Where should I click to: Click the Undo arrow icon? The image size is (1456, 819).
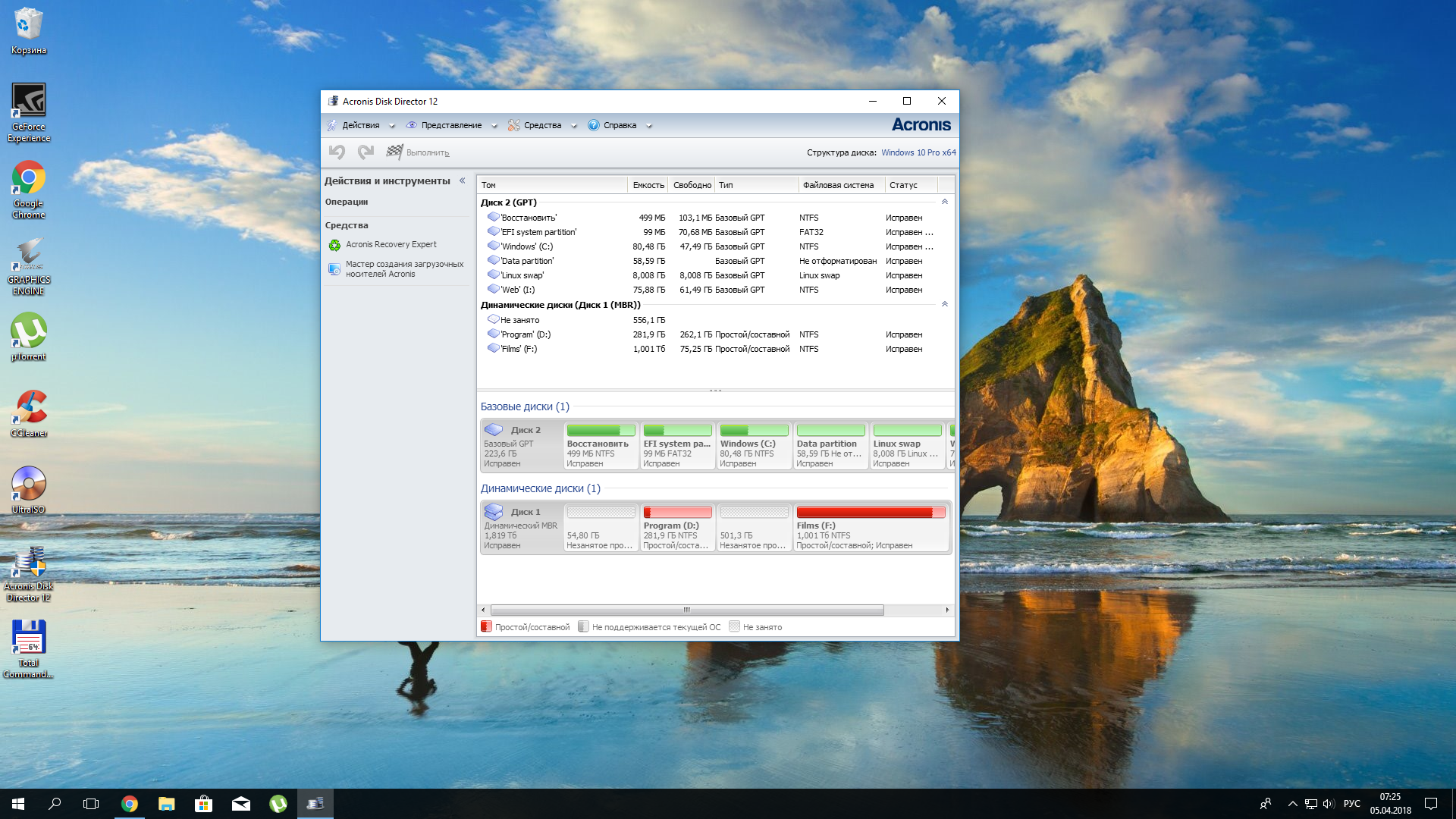337,152
